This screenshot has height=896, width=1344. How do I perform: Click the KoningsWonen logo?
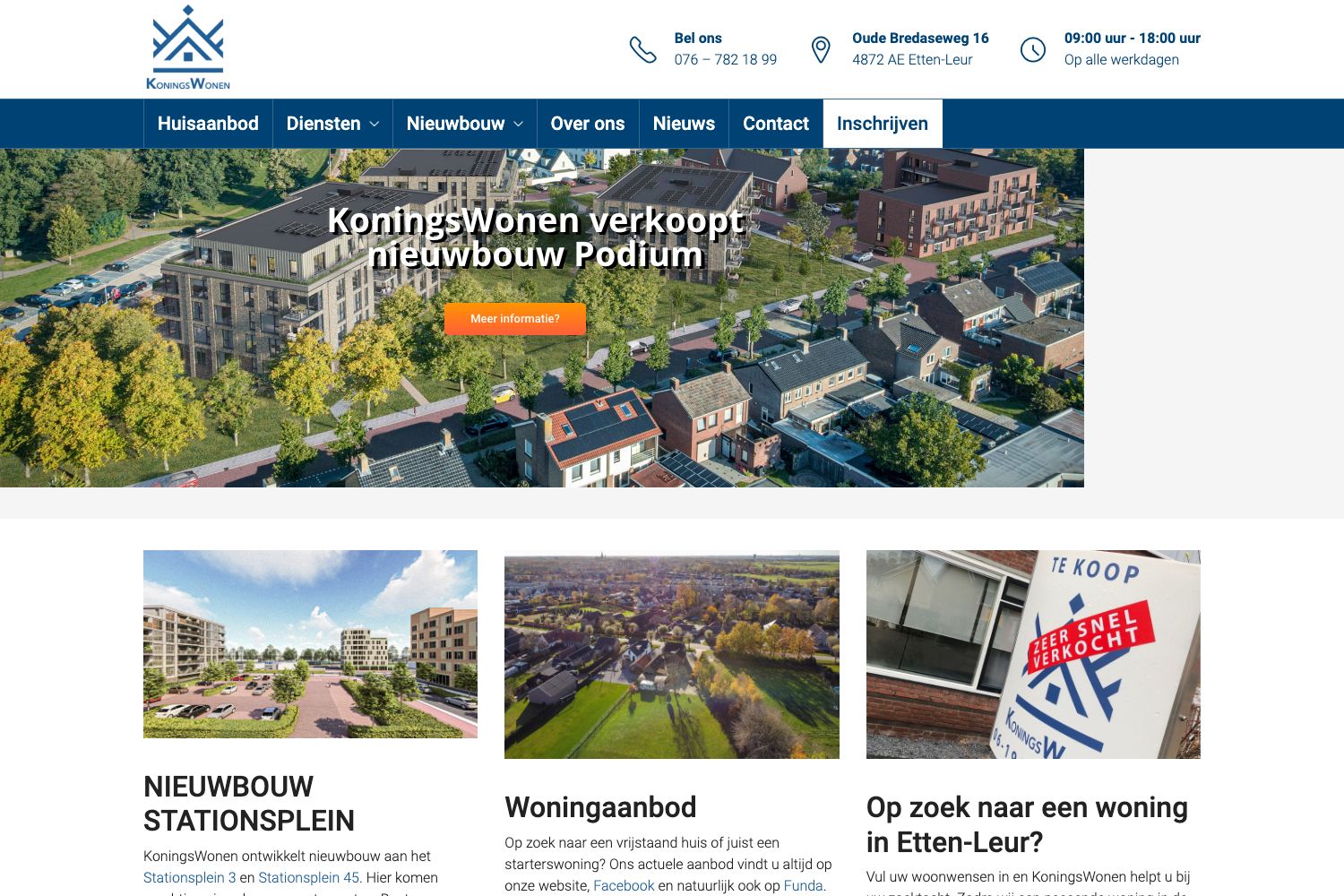[x=188, y=47]
